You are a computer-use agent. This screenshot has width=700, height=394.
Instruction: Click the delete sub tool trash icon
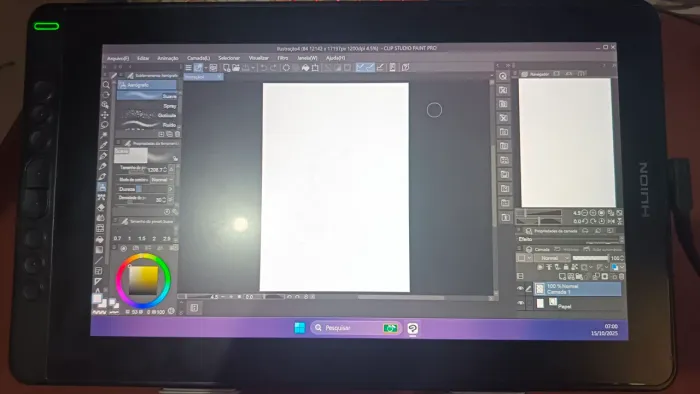(177, 134)
